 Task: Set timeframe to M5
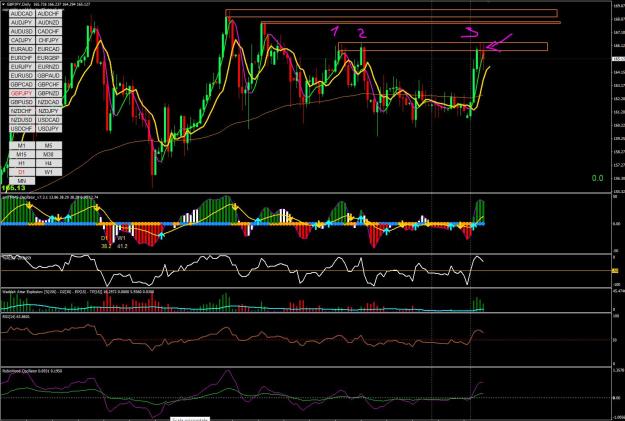click(x=49, y=146)
